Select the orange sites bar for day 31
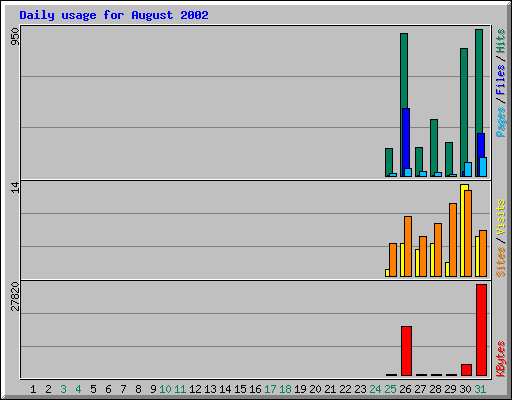512x400 pixels. click(x=483, y=253)
